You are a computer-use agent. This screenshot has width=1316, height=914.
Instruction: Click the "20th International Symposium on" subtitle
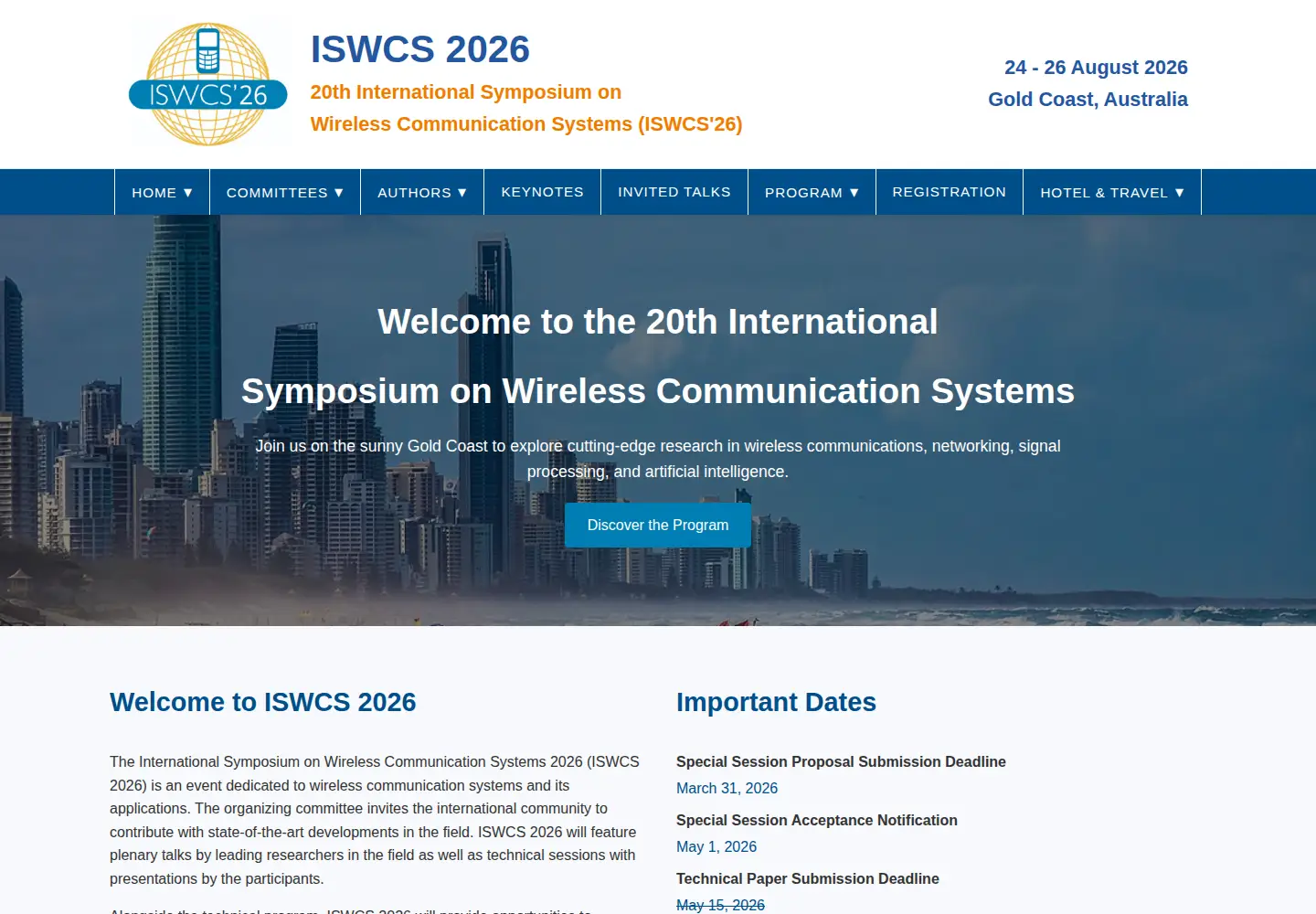466,92
